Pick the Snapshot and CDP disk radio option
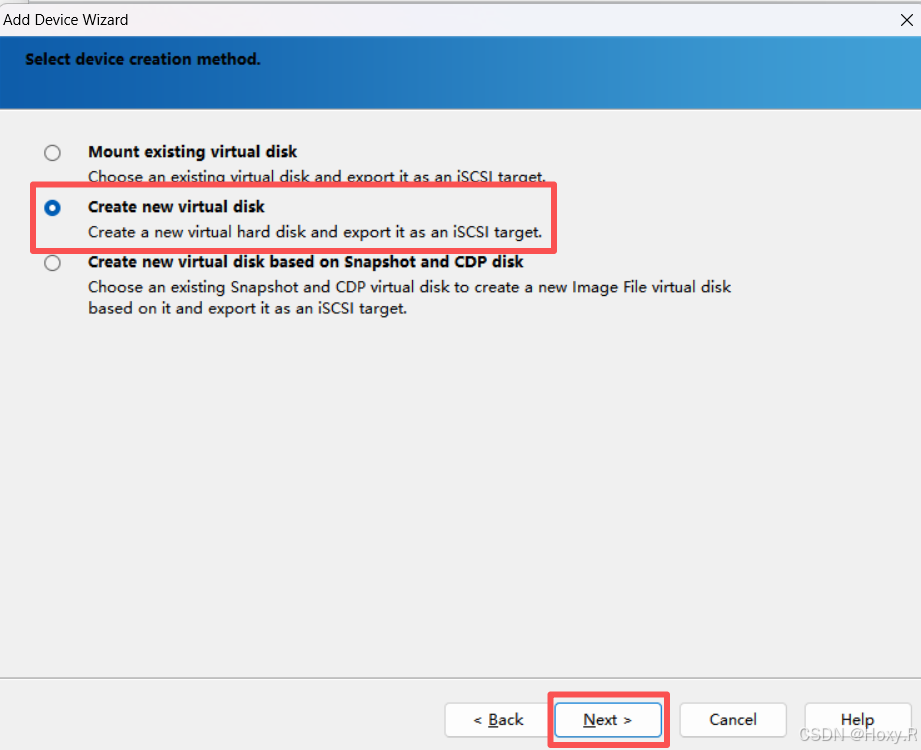This screenshot has height=750, width=921. 52,263
